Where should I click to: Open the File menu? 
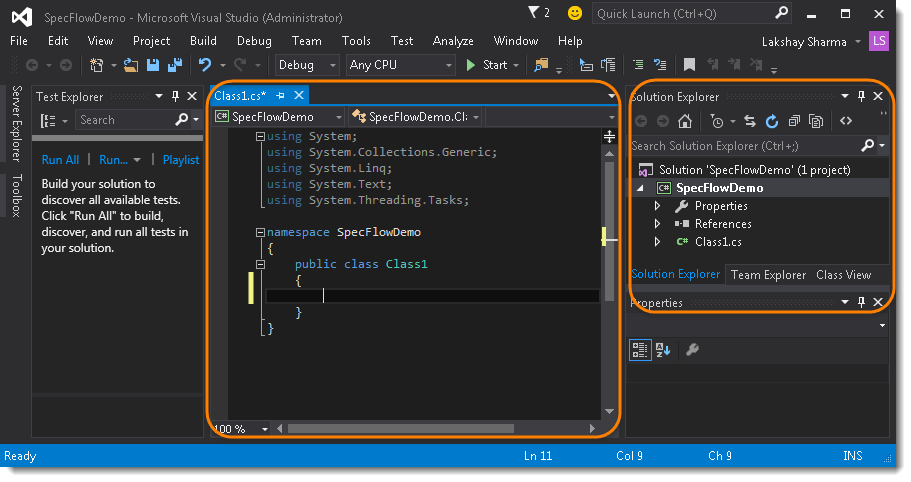point(19,41)
